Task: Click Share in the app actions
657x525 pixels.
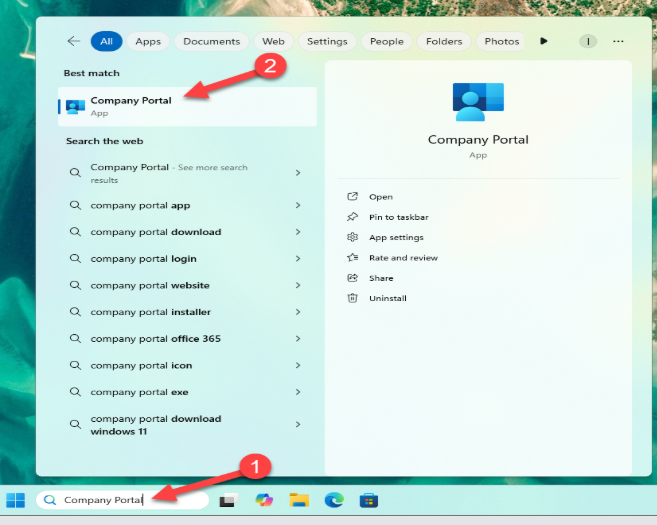Action: point(381,278)
